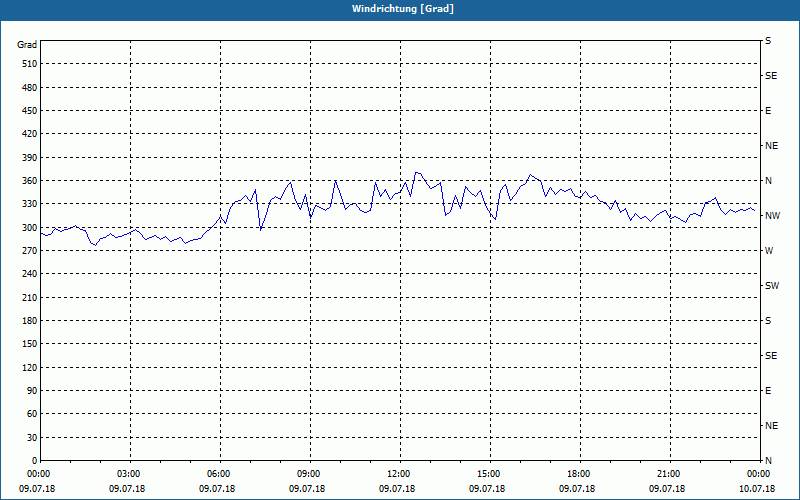Pick the 330 y-axis value
800x500 pixels.
(x=30, y=204)
